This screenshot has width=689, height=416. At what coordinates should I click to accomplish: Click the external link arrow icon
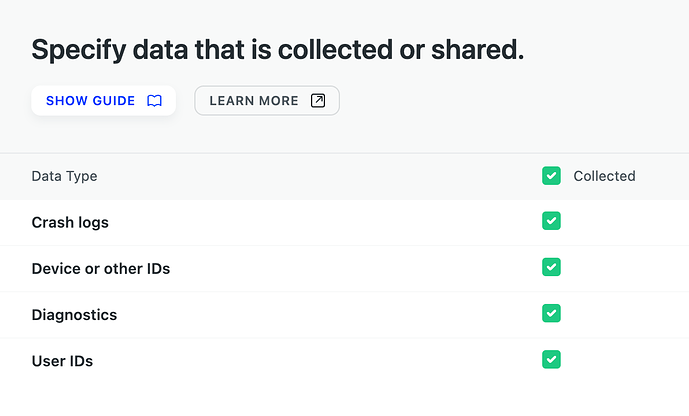(x=318, y=101)
